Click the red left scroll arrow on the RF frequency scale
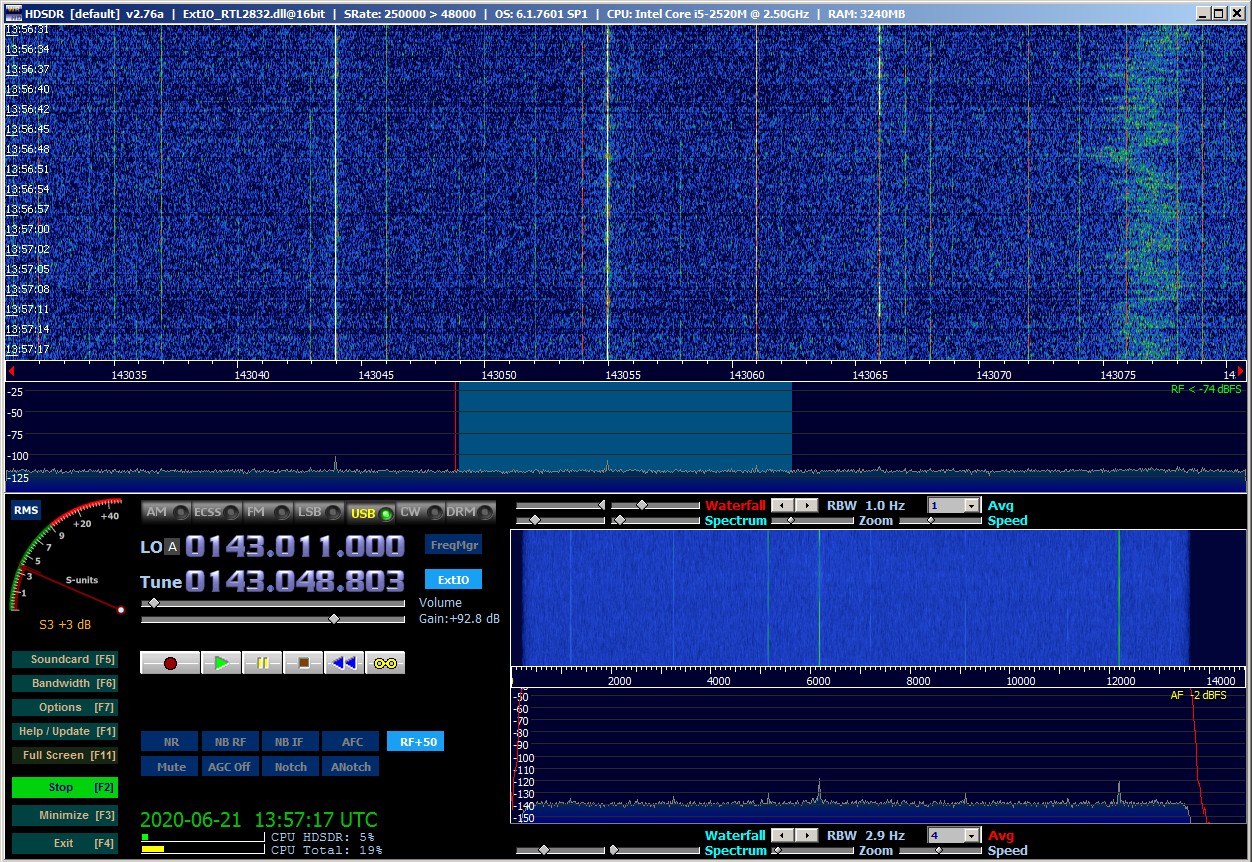This screenshot has height=862, width=1252. (x=11, y=370)
